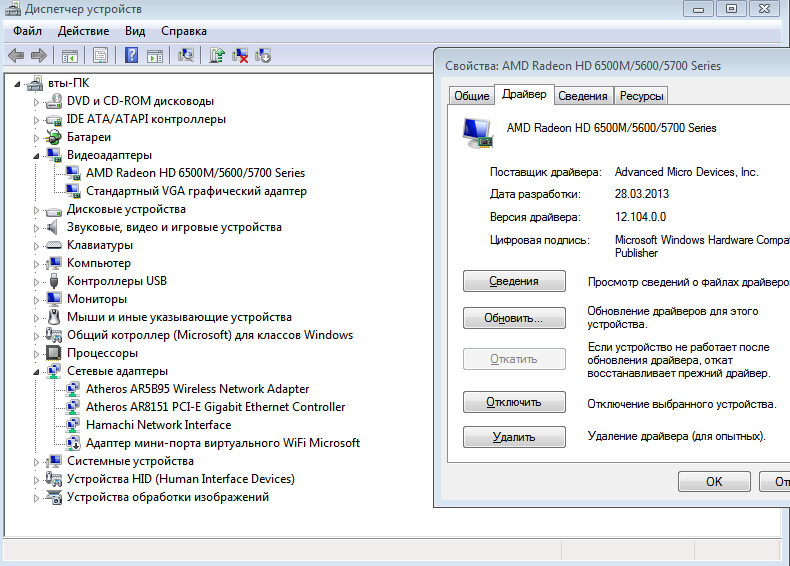Click the Клавиатуры keyboard icon

[x=53, y=245]
